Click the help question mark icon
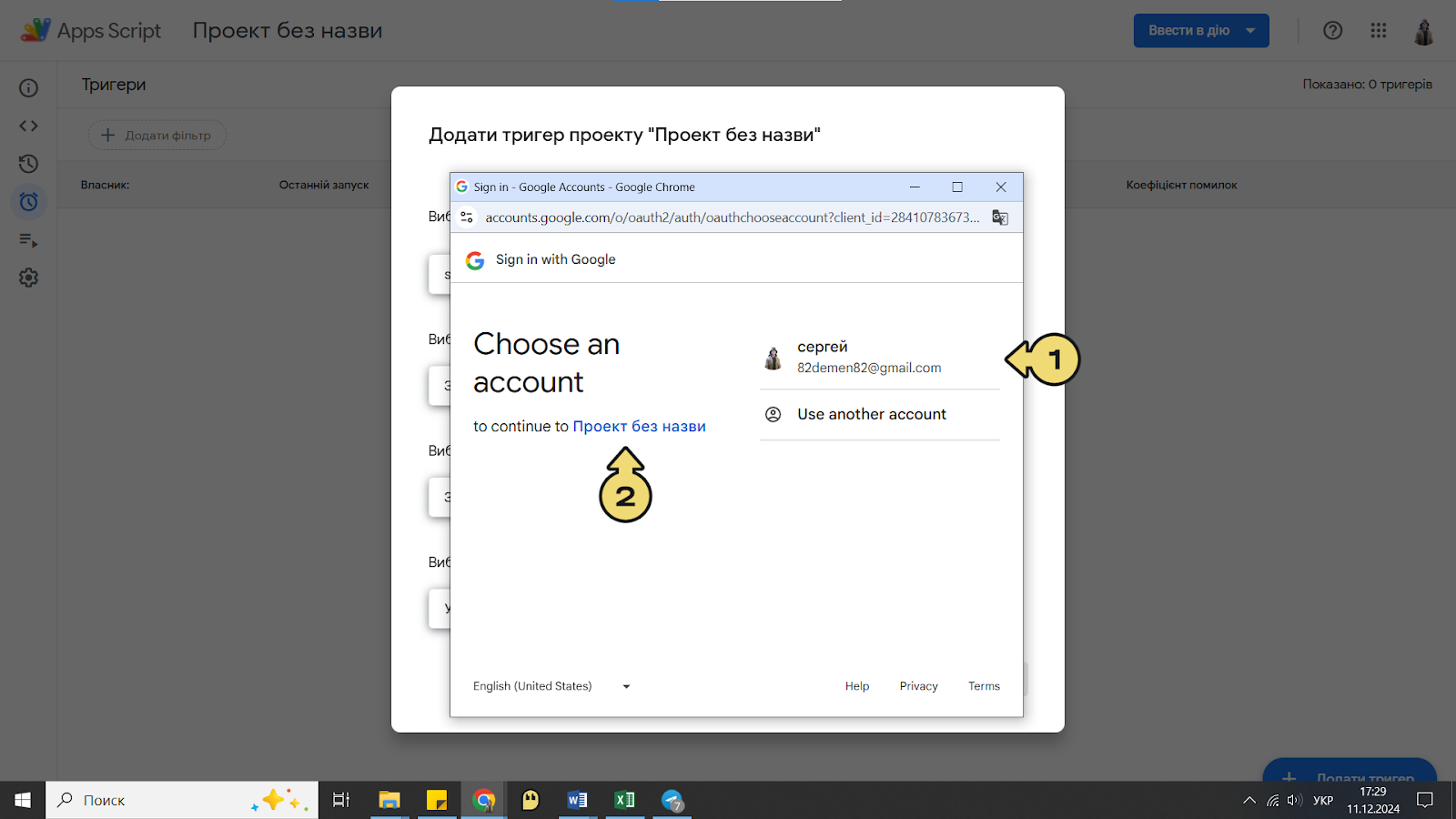1456x819 pixels. coord(1333,31)
